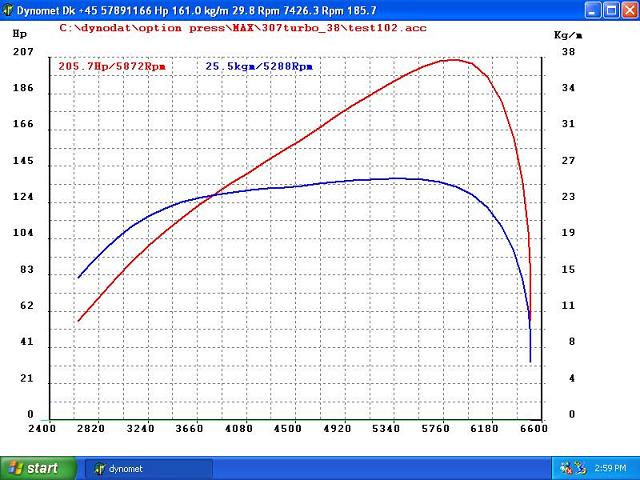Close the Dynomet window
Screen dimensions: 640x480
coord(628,9)
